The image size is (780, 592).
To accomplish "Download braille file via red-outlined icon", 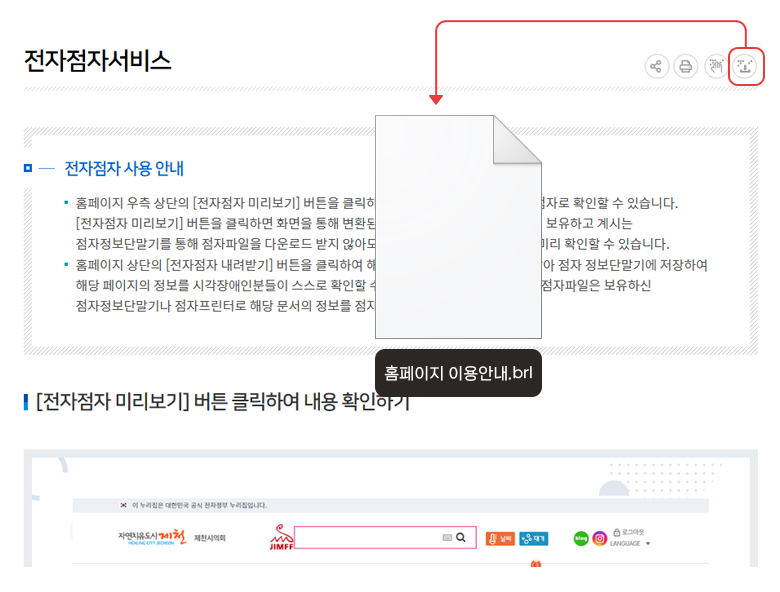I will 746,67.
